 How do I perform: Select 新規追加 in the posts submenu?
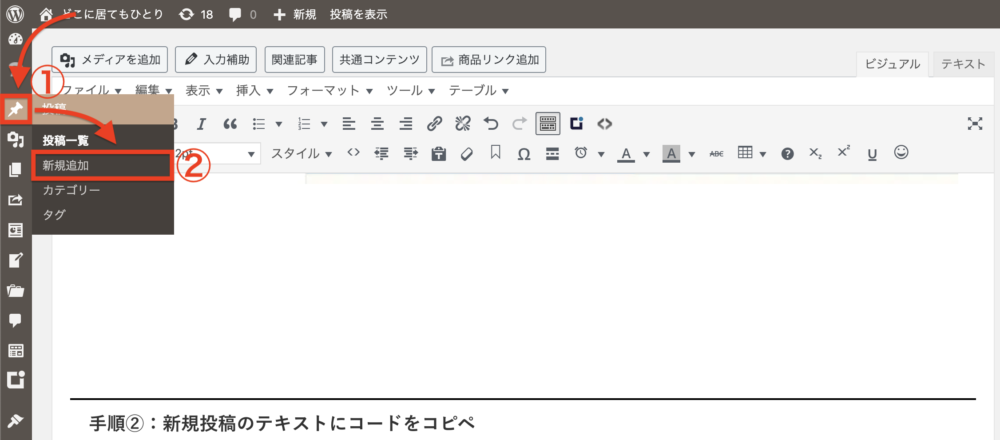[102, 166]
